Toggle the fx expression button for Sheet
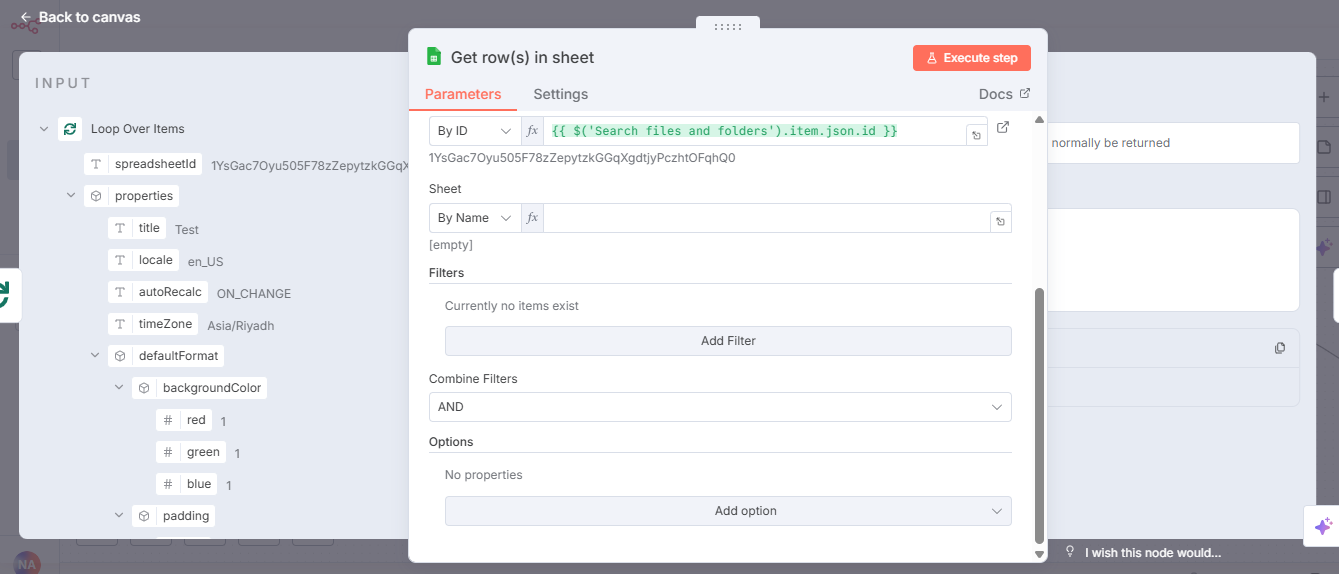The width and height of the screenshot is (1339, 574). (x=532, y=218)
